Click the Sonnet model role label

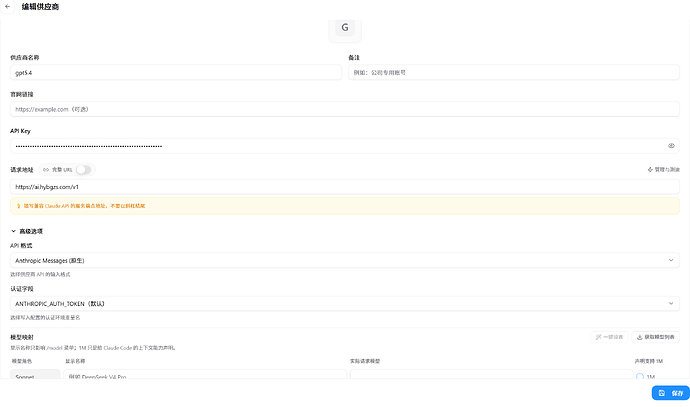pyautogui.click(x=35, y=374)
